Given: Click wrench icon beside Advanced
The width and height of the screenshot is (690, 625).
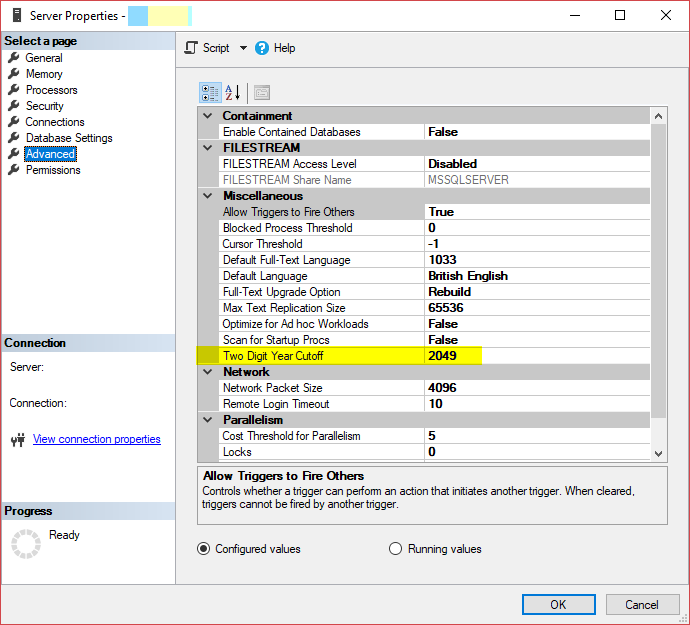Looking at the screenshot, I should [14, 153].
